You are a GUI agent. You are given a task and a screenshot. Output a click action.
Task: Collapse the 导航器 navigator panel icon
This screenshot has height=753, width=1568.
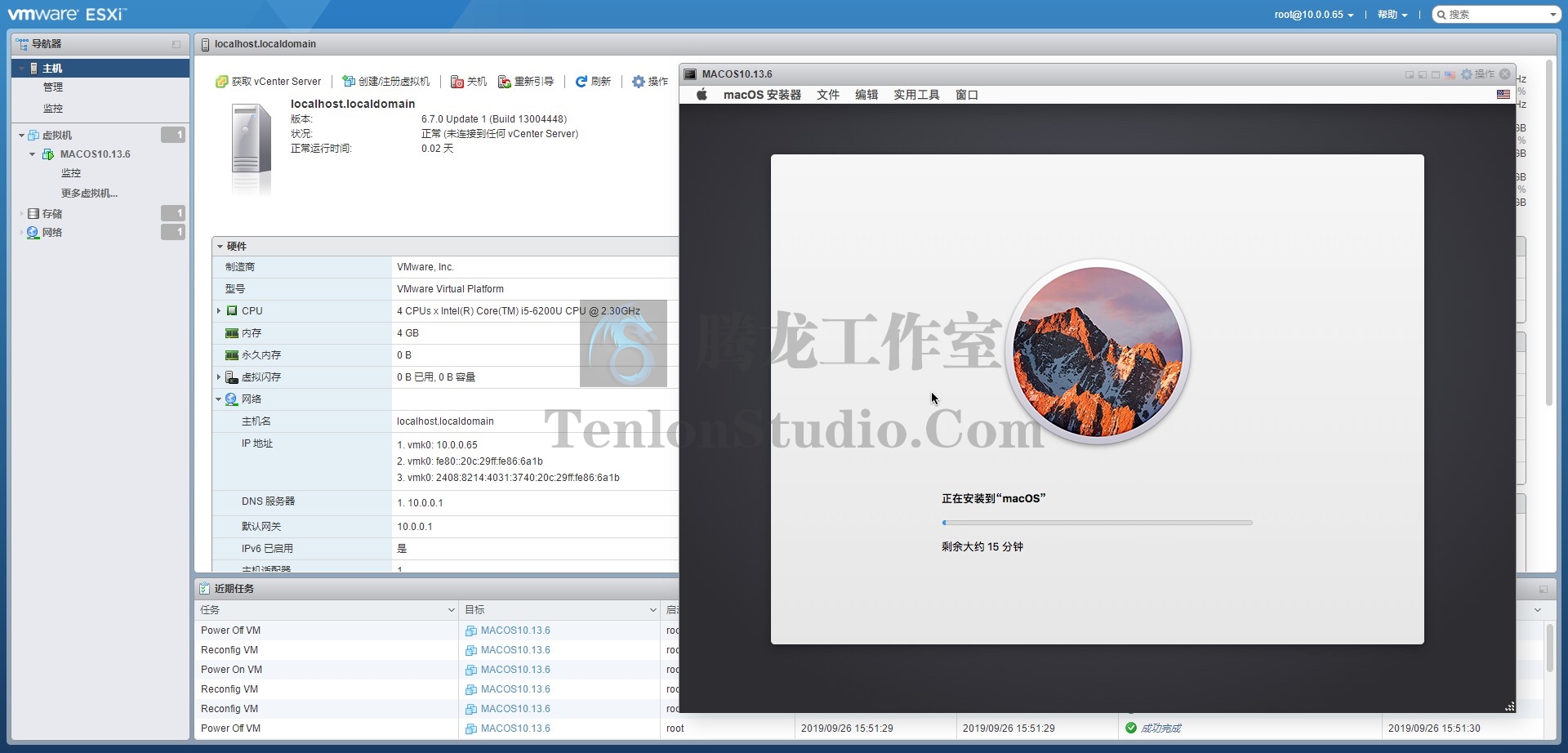pyautogui.click(x=176, y=44)
